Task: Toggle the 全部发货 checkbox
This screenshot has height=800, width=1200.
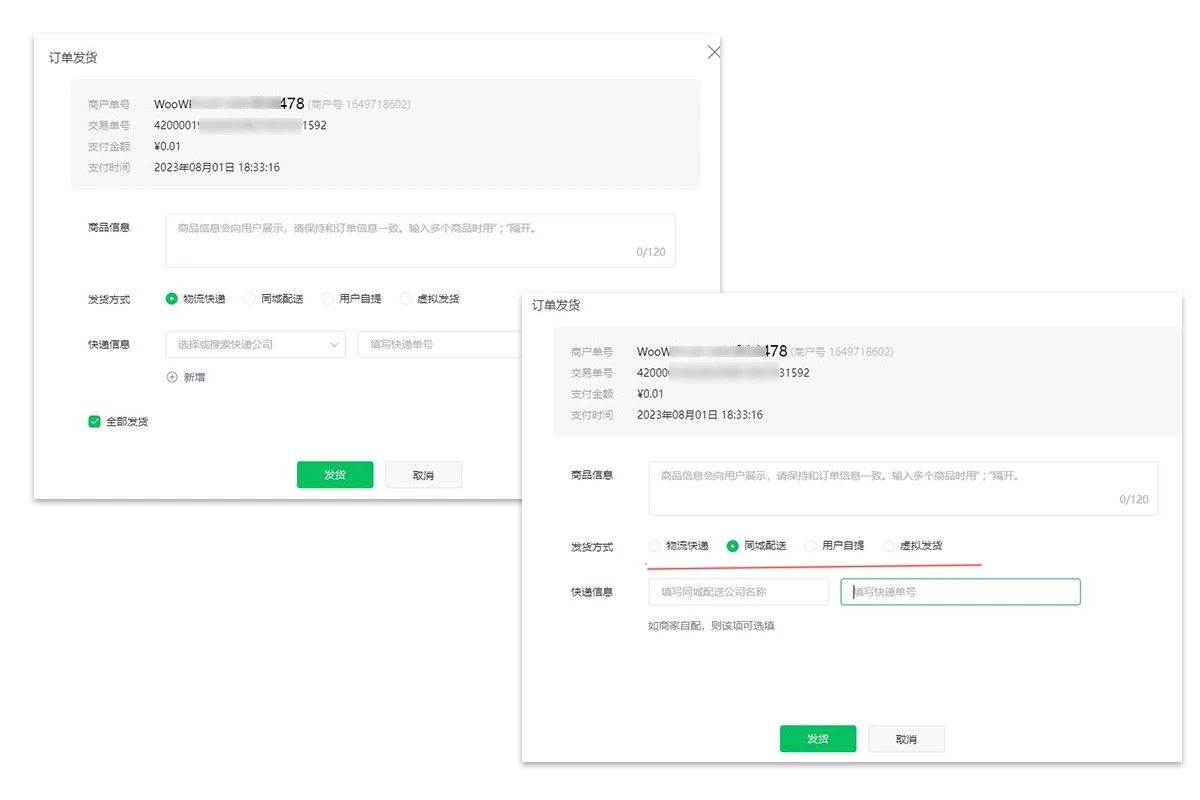Action: click(94, 422)
